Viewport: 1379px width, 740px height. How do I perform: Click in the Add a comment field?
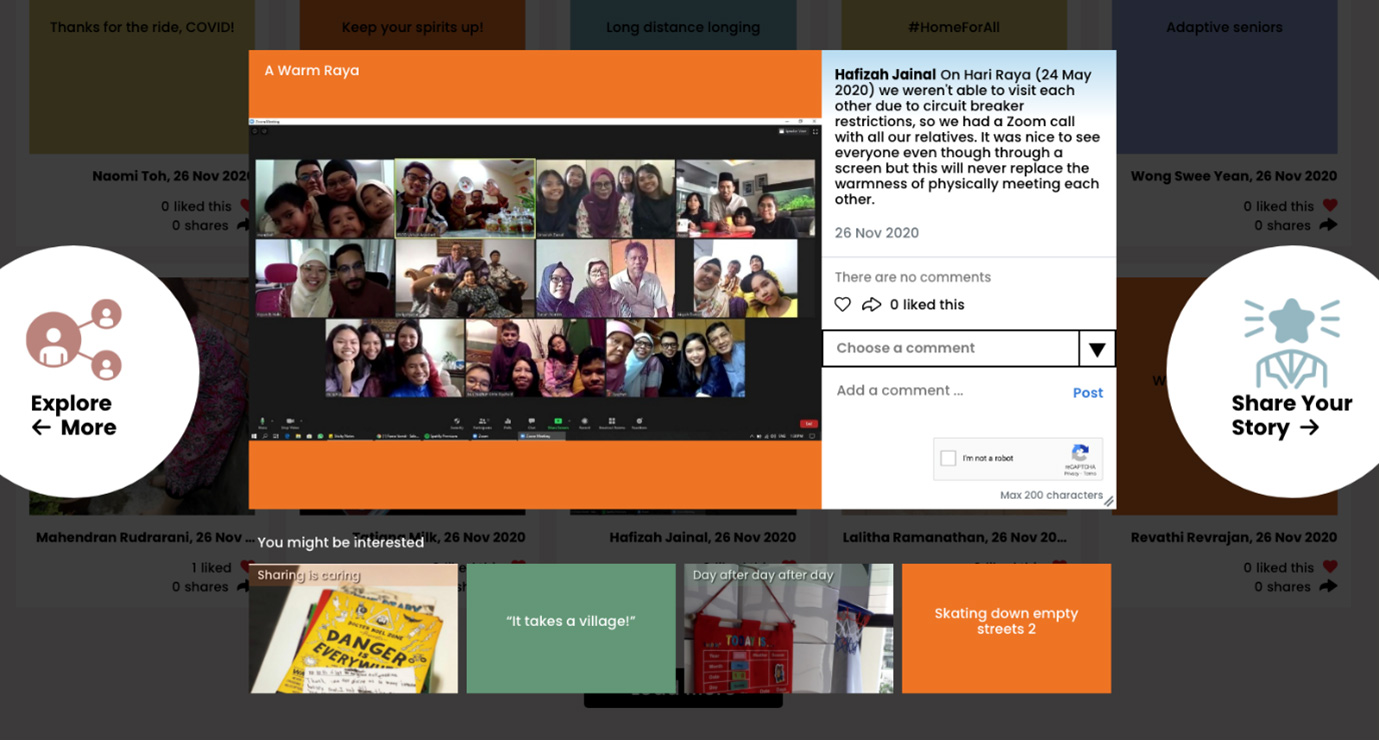(x=945, y=391)
